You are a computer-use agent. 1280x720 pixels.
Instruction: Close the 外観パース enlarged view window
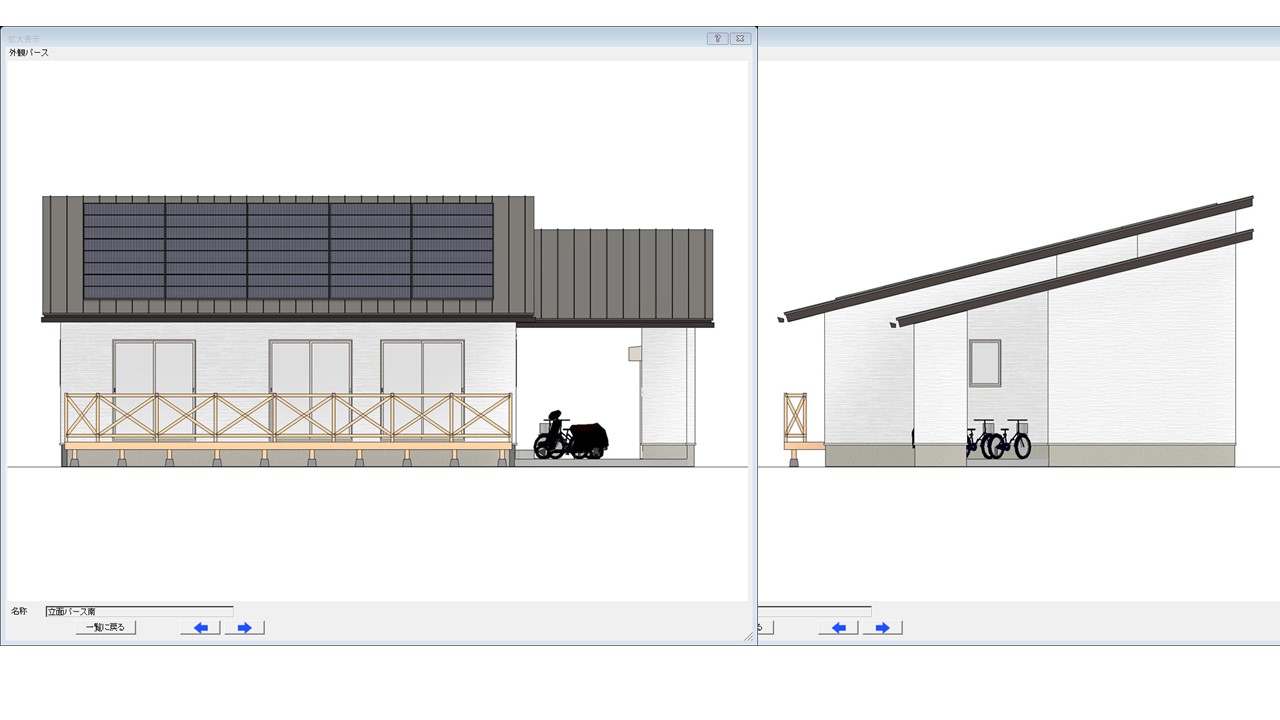[740, 38]
